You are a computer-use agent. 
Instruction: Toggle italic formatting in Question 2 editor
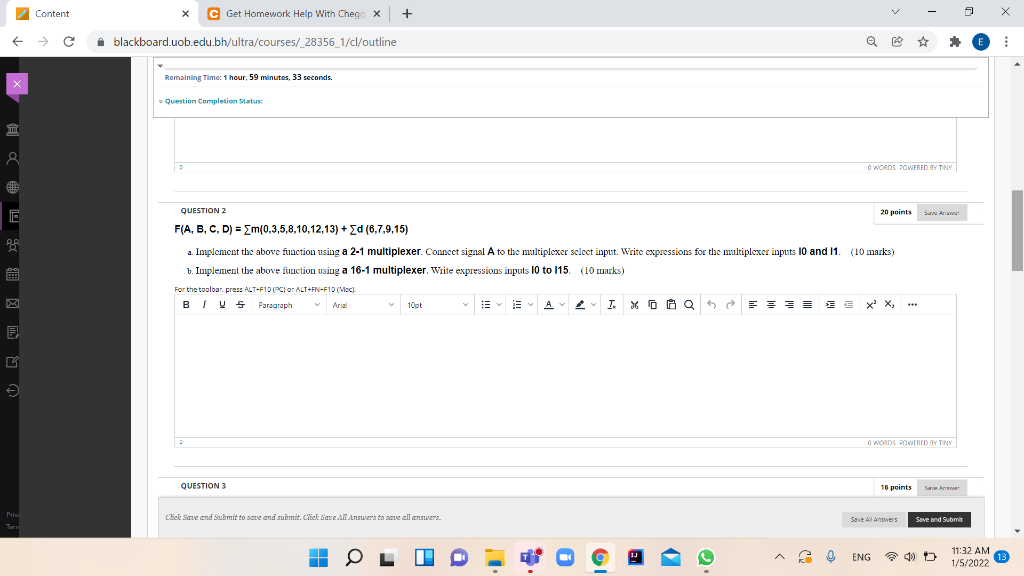(204, 304)
